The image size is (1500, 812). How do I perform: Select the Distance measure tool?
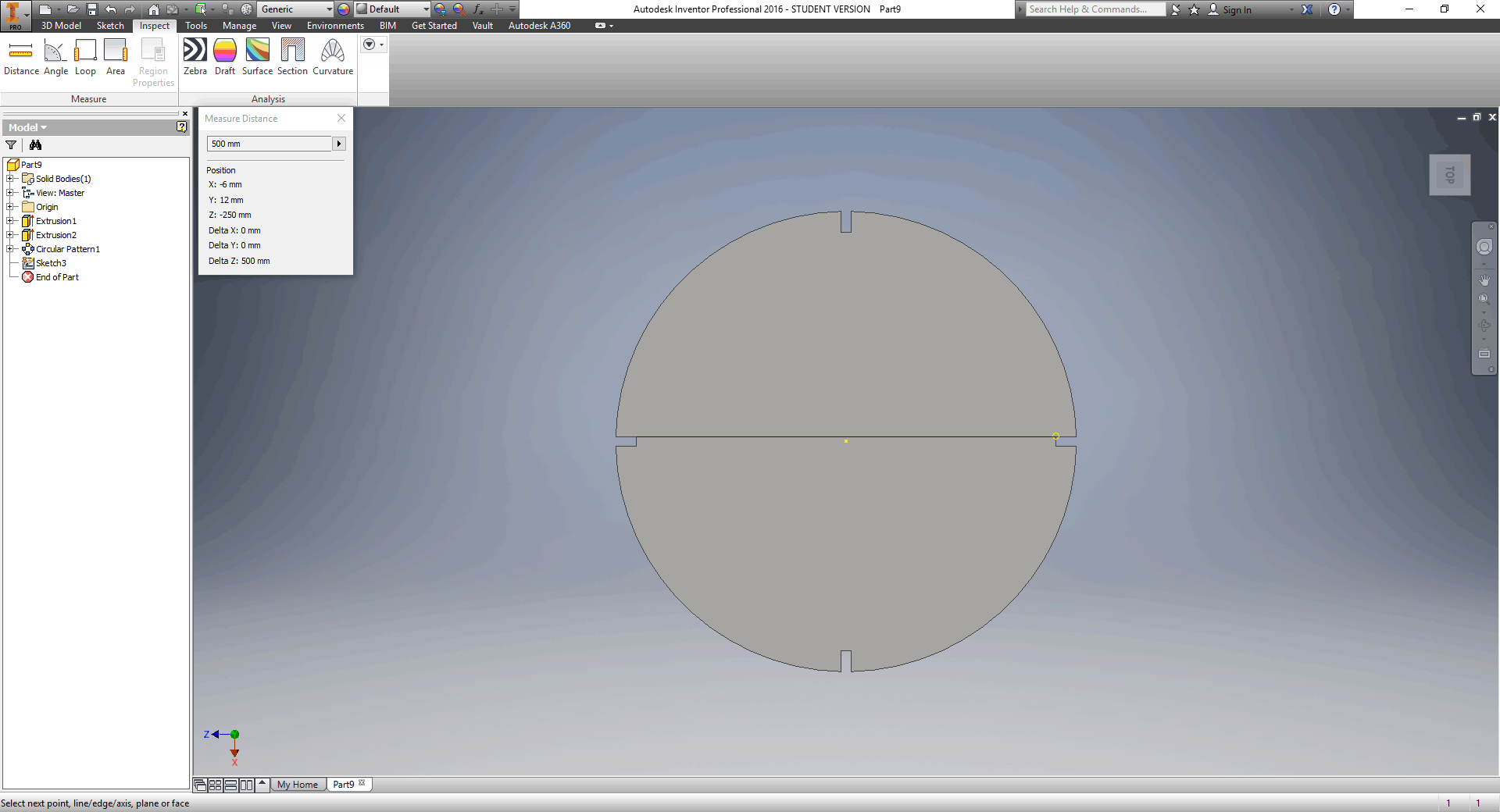click(x=21, y=59)
